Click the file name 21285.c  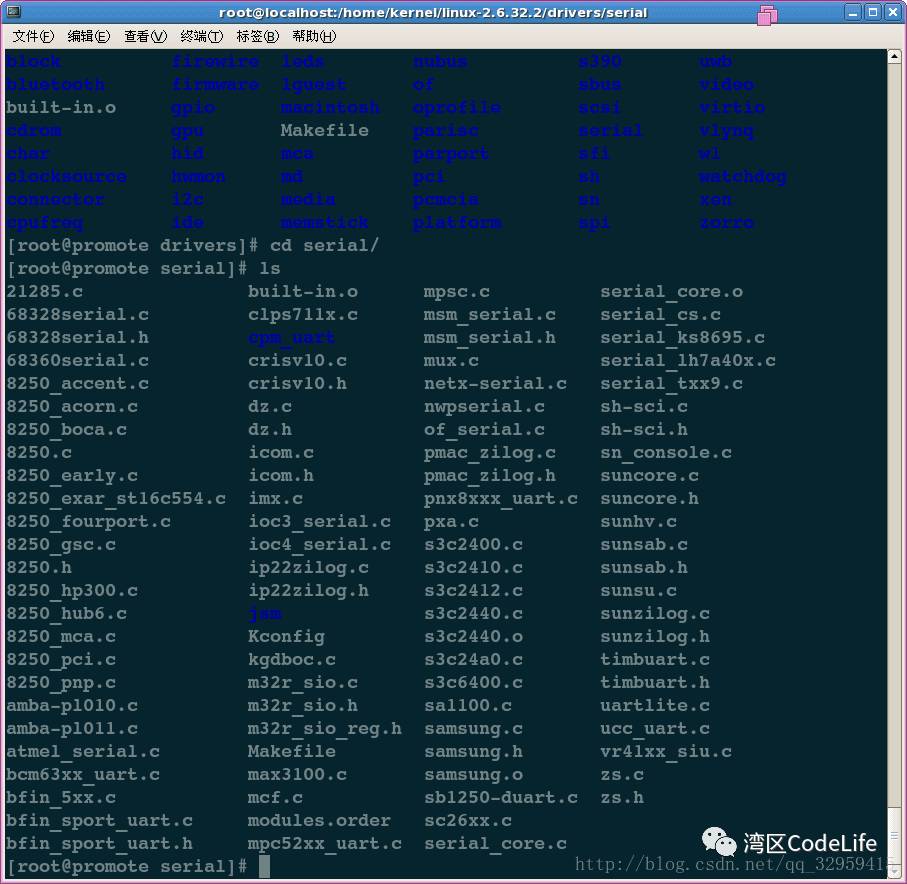tap(45, 291)
